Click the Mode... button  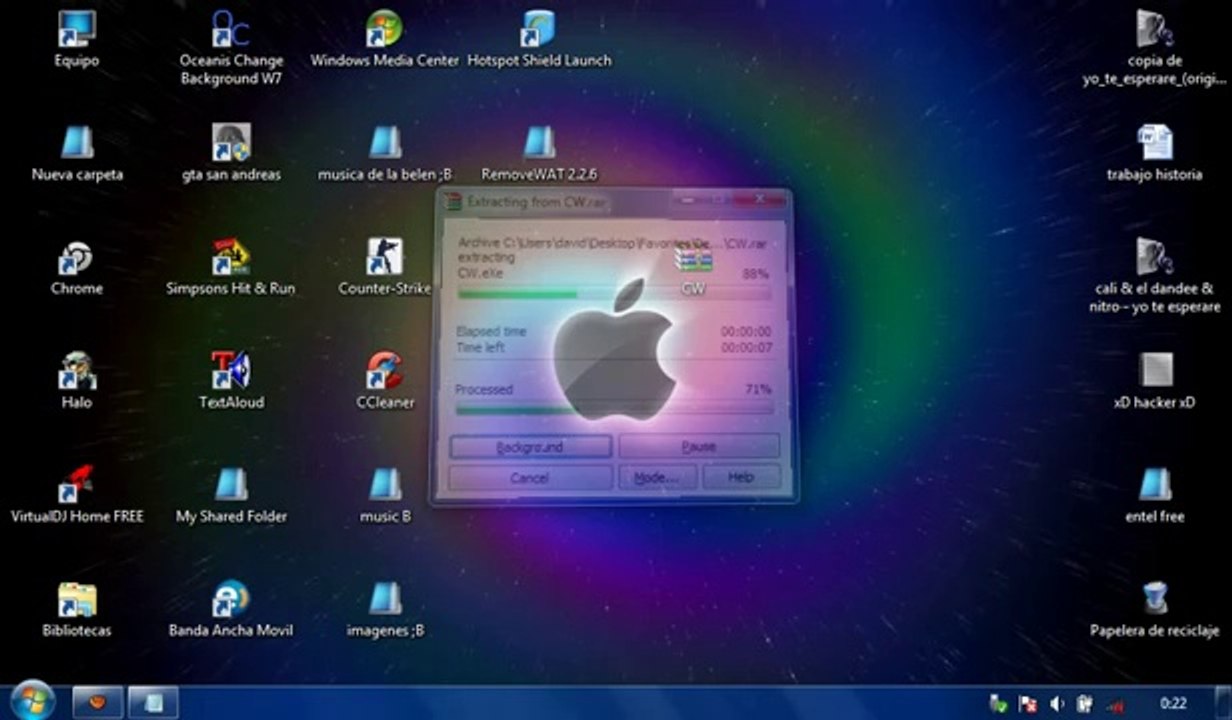656,477
